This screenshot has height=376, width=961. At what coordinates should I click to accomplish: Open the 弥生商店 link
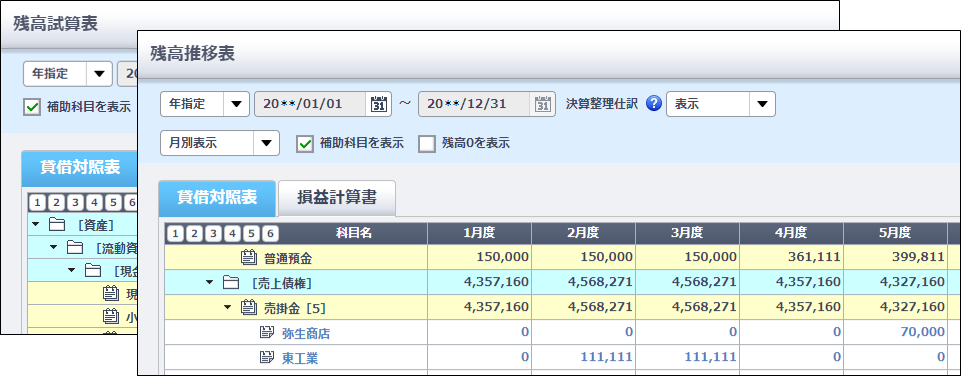click(307, 333)
